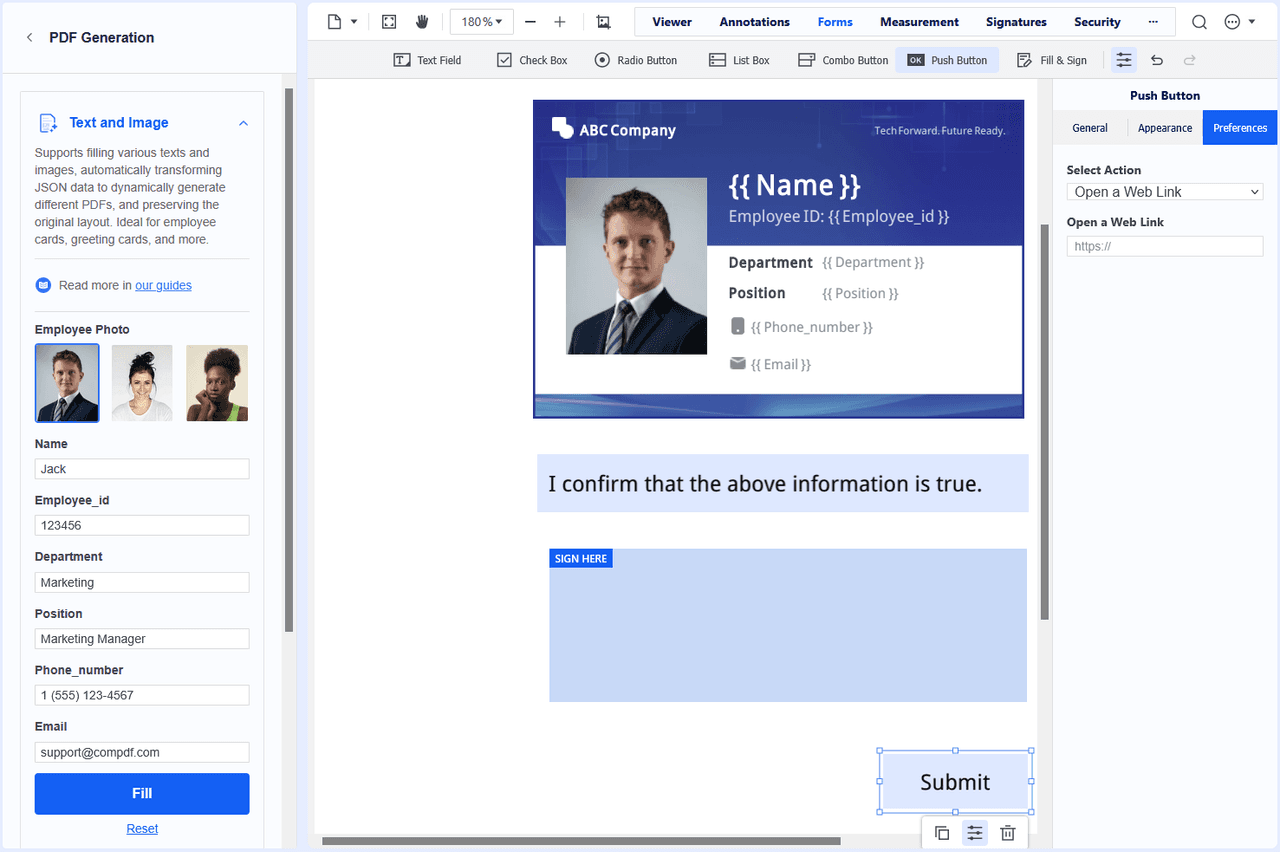The image size is (1280, 852).
Task: Open the Appearance properties tab
Action: (1165, 128)
